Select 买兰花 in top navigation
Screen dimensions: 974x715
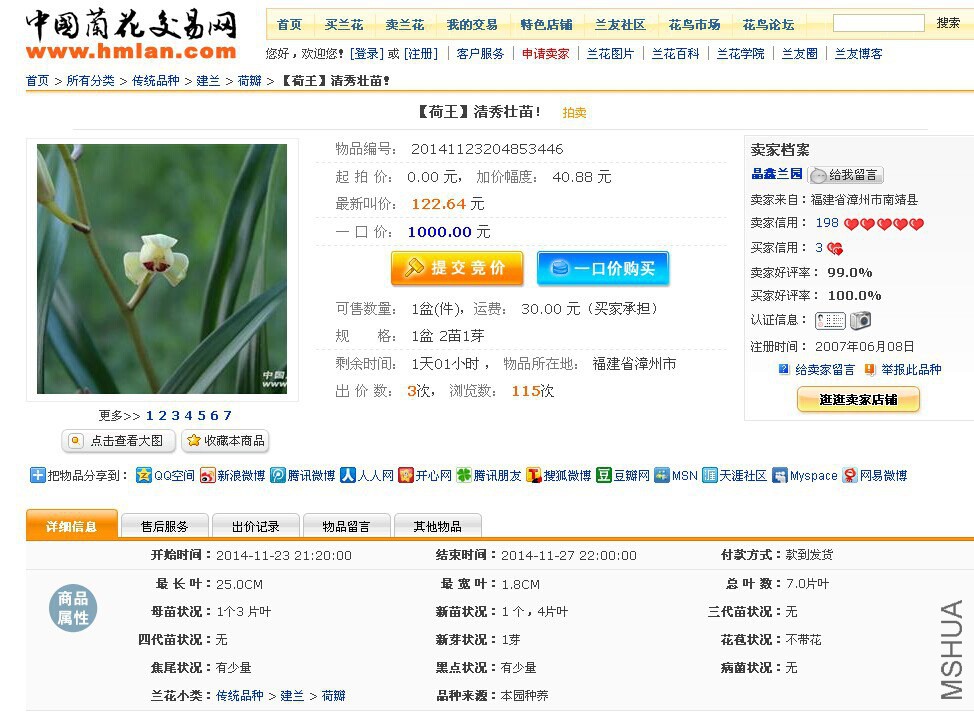pyautogui.click(x=344, y=25)
